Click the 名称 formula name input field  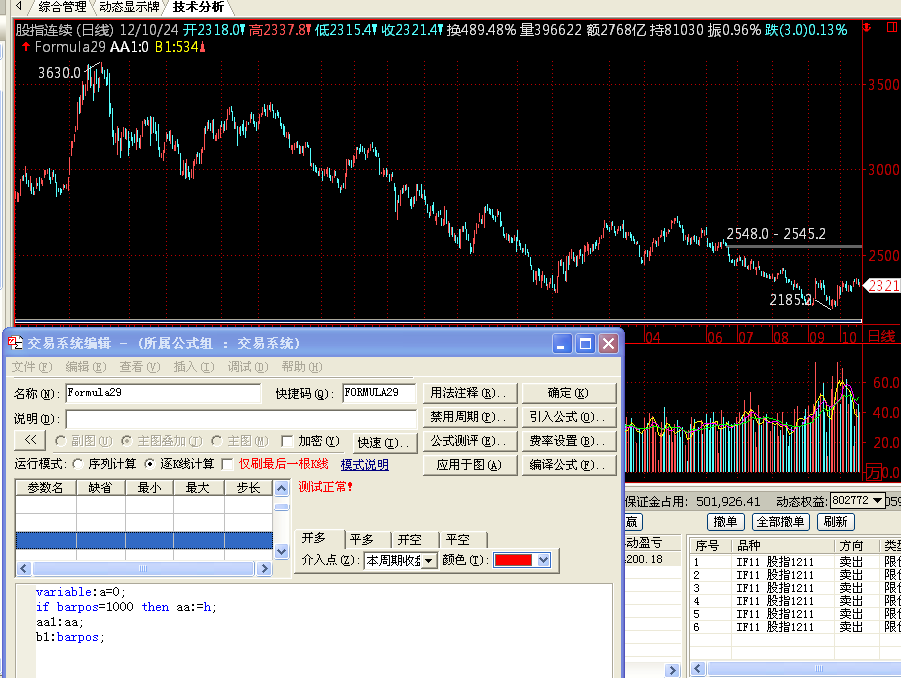(162, 393)
